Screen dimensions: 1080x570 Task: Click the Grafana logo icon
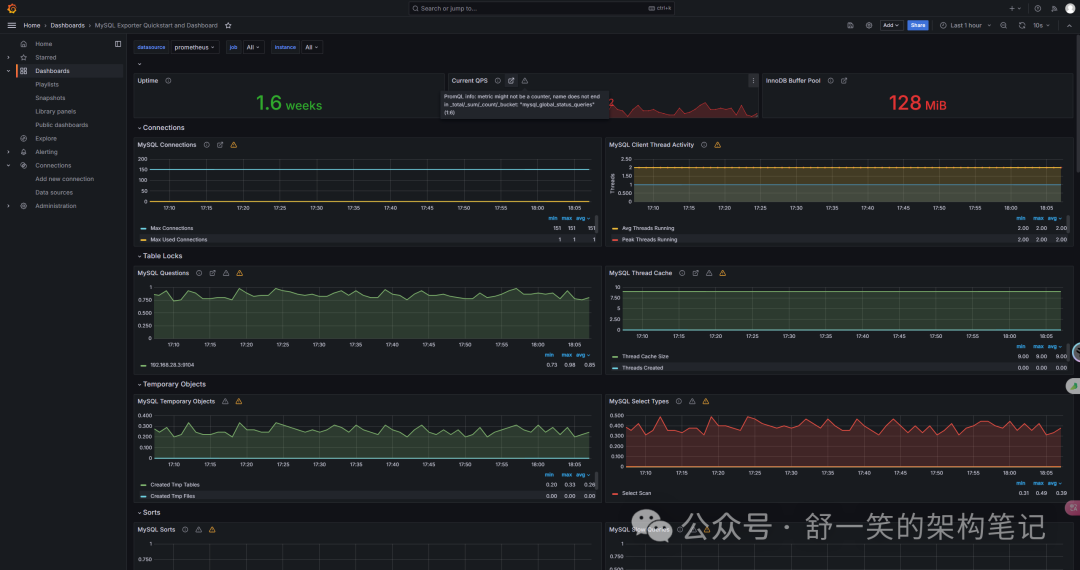[11, 8]
